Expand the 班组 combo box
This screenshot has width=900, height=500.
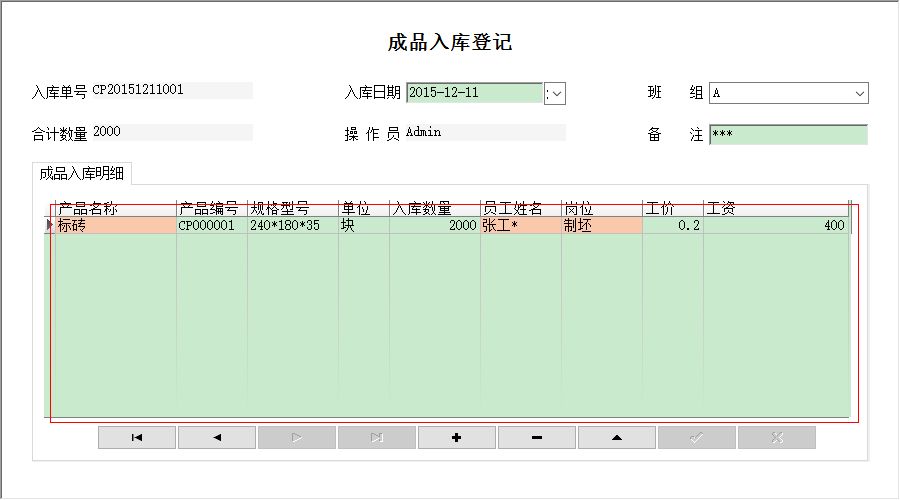(x=859, y=94)
